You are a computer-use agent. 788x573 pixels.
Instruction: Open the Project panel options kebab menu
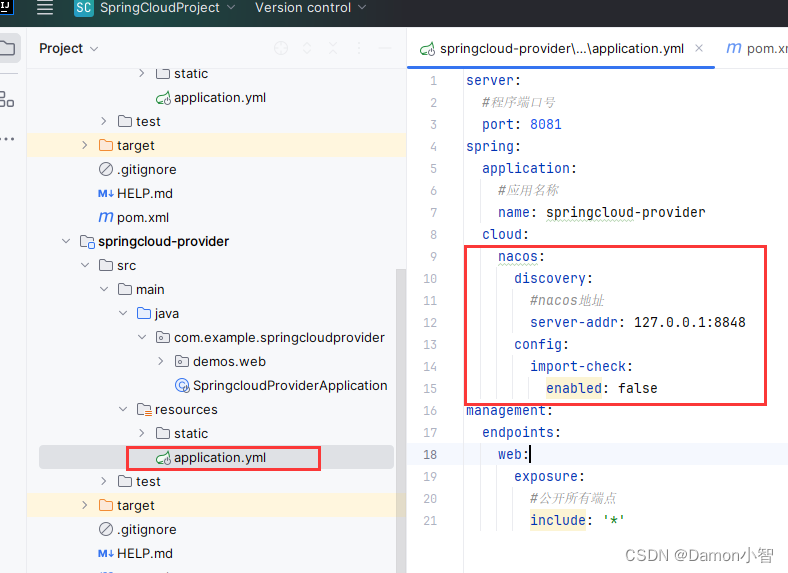(359, 48)
